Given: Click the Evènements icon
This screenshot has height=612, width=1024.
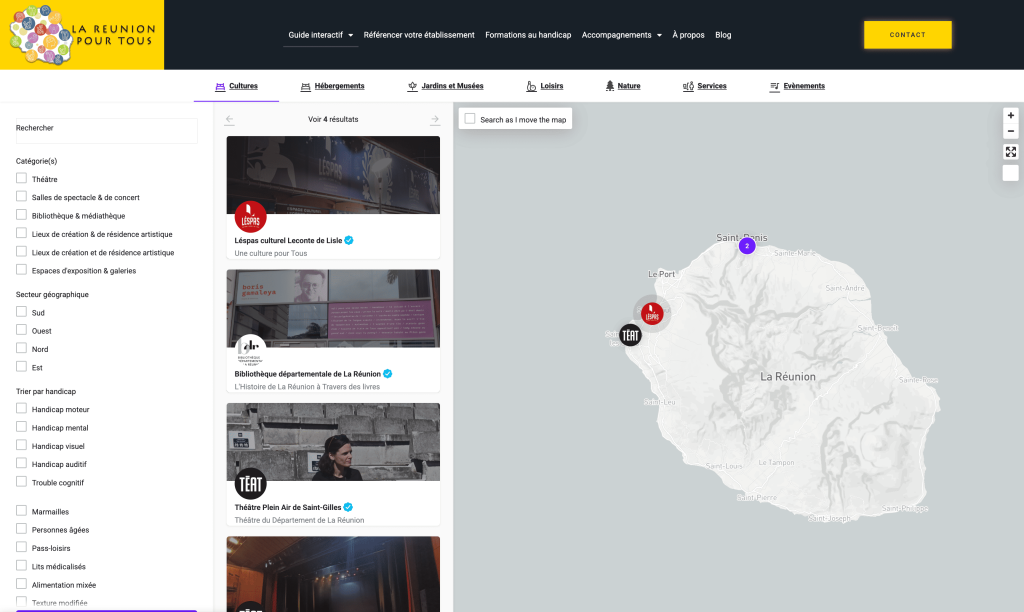Looking at the screenshot, I should point(775,86).
